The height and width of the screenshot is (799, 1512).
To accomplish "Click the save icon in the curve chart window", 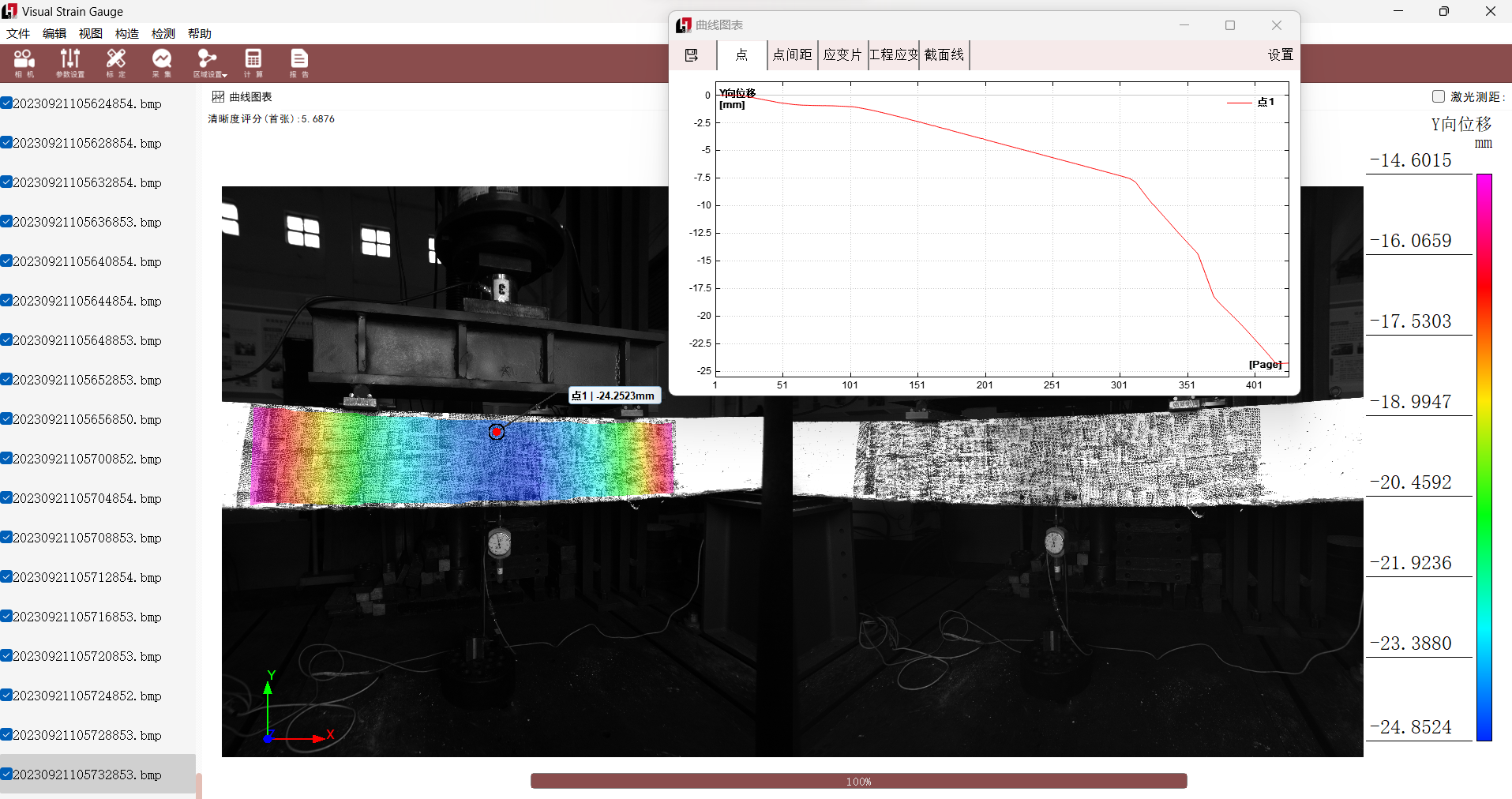I will tap(692, 54).
